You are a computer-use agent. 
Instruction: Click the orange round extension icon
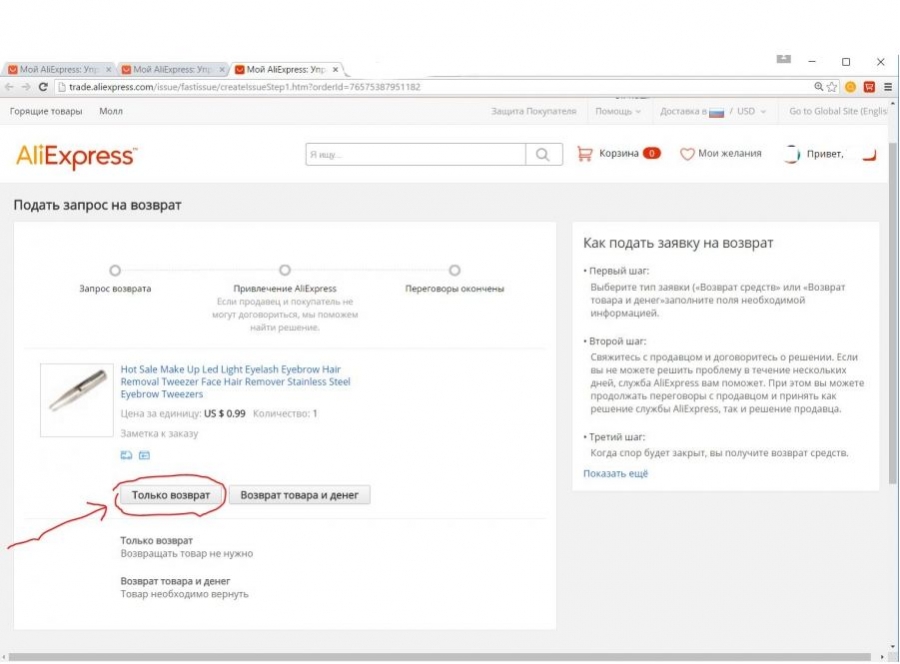(851, 87)
